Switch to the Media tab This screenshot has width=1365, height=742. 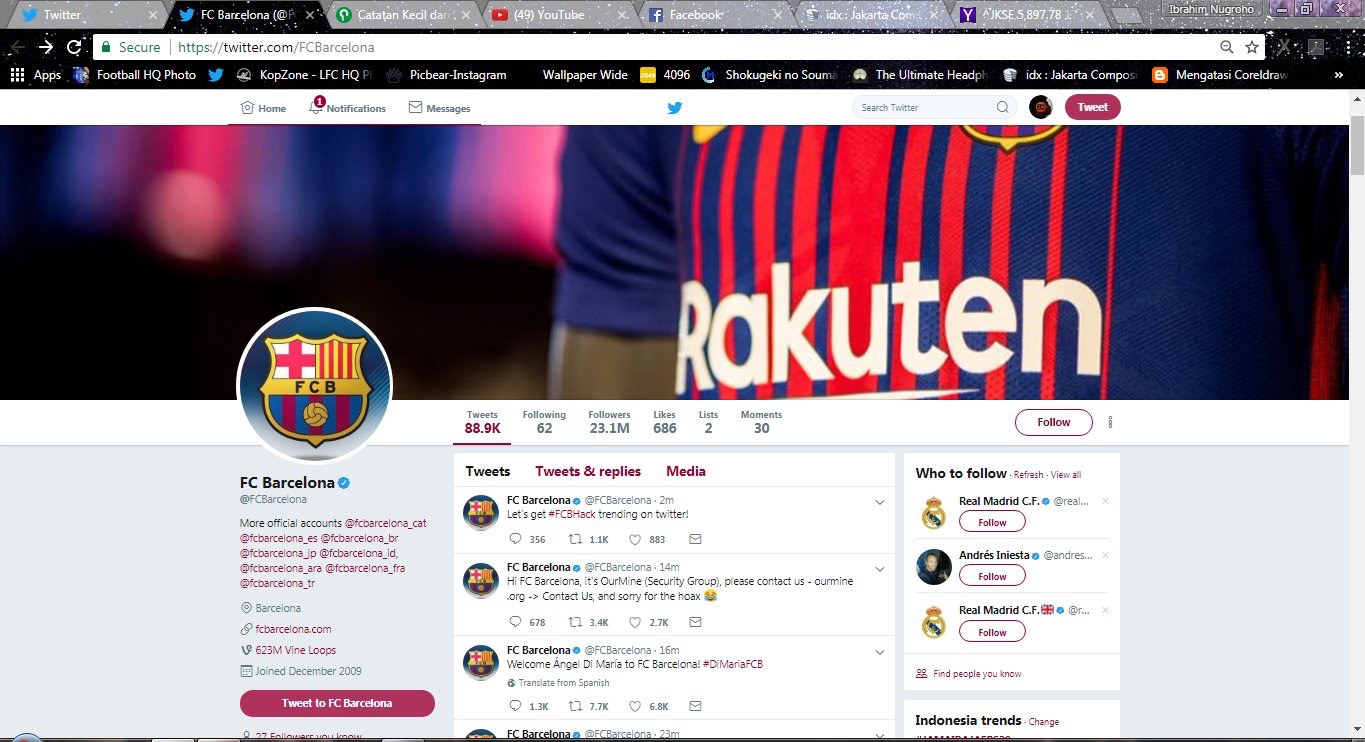click(x=686, y=471)
